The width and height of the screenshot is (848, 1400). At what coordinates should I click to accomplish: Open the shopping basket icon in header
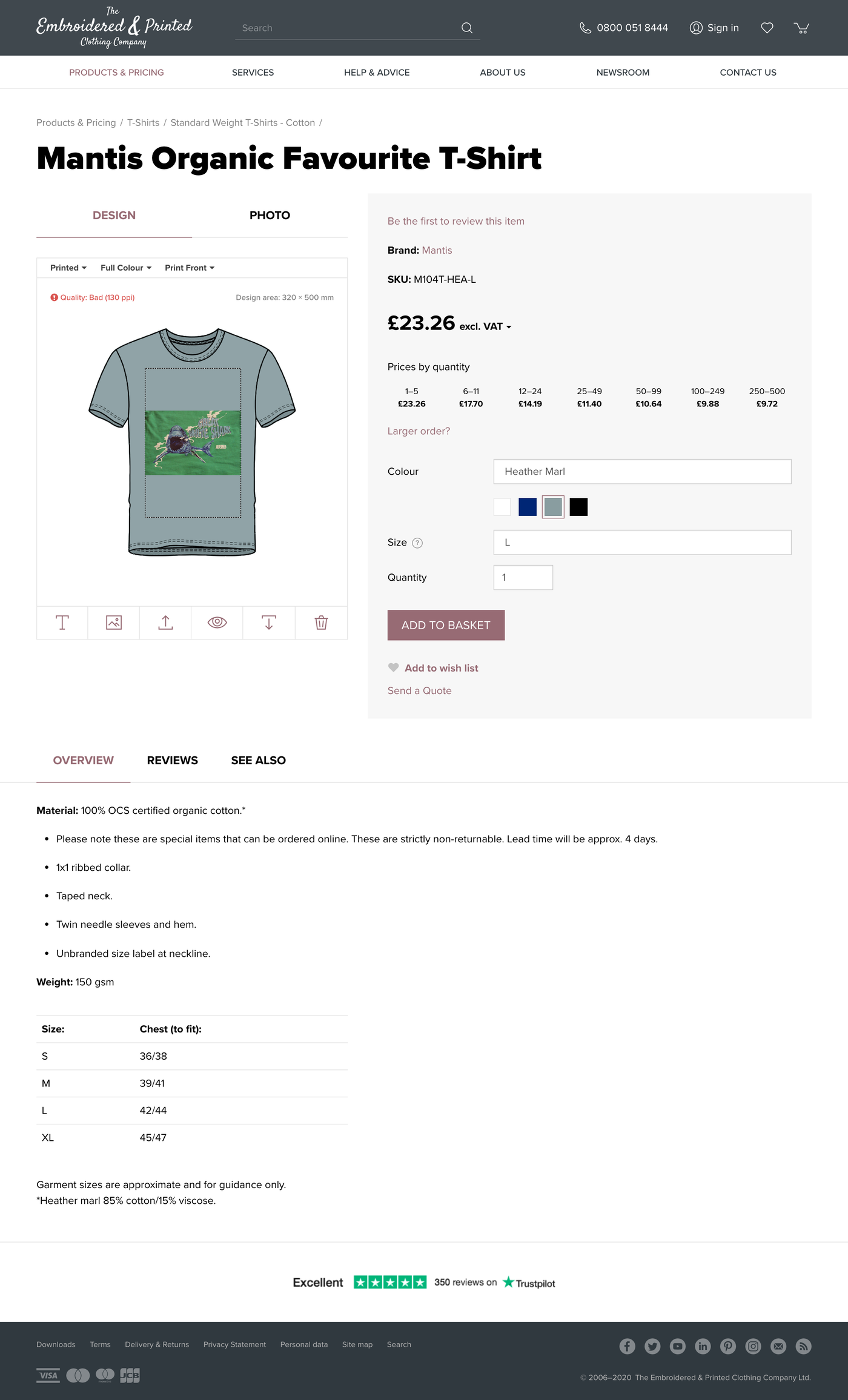pyautogui.click(x=801, y=28)
